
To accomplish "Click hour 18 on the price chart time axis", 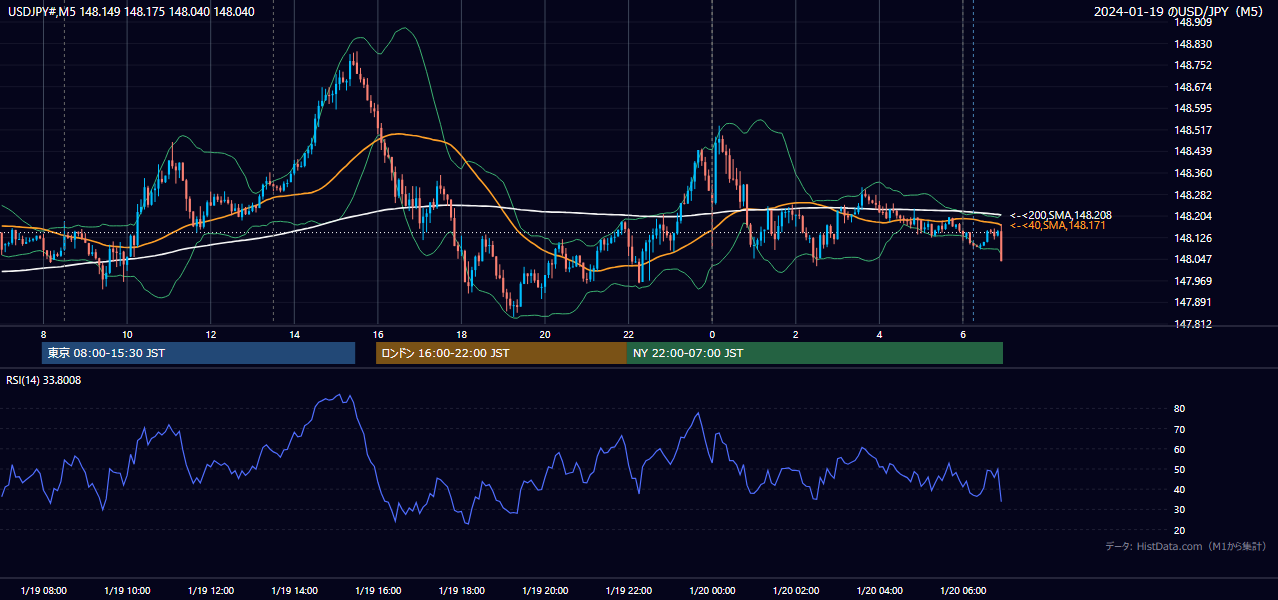I will 461,334.
